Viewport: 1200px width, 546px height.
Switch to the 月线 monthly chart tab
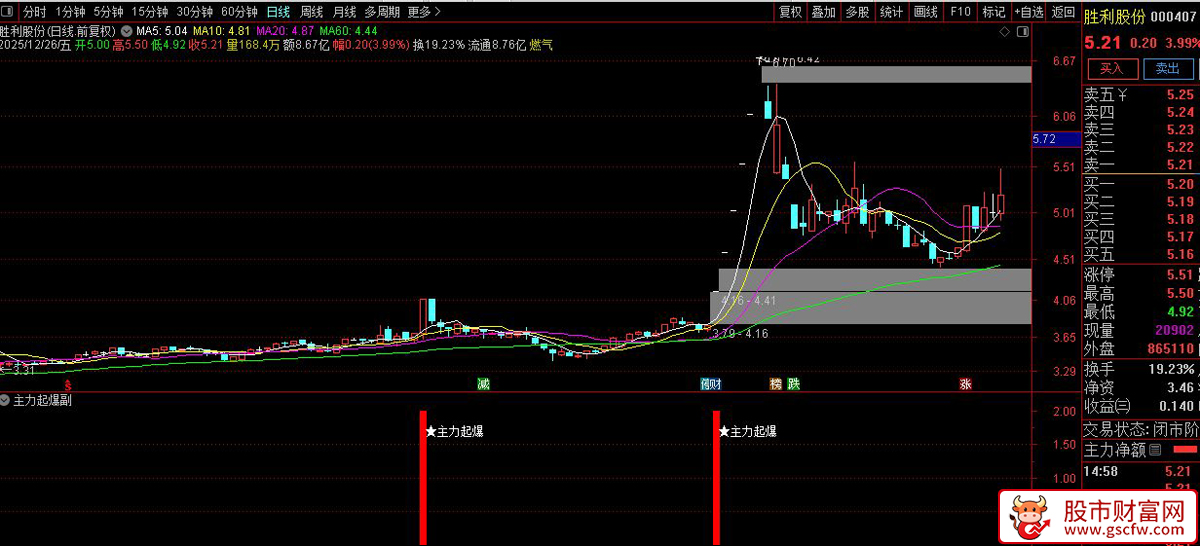point(344,12)
